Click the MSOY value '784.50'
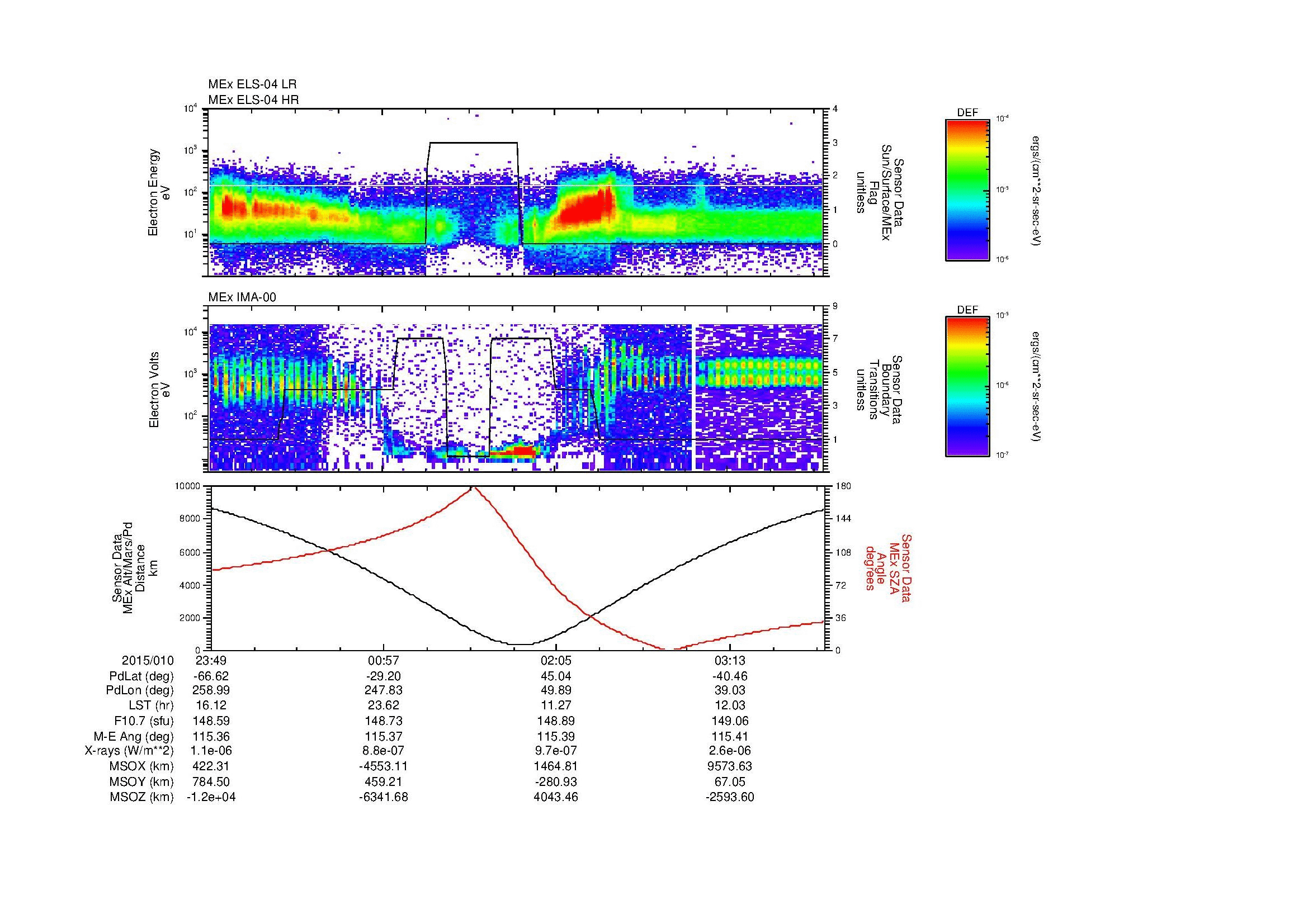 tap(211, 781)
